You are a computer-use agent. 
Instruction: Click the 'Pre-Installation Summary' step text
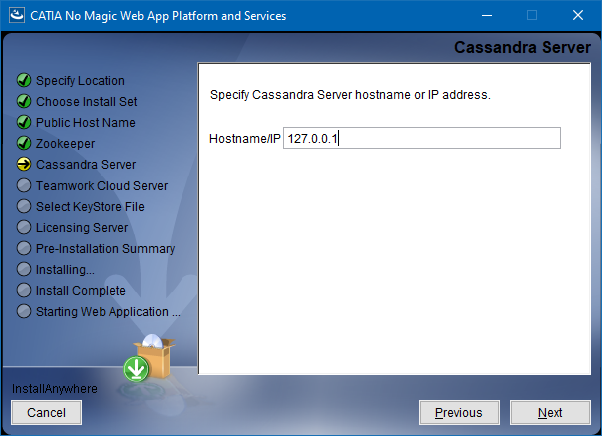[105, 249]
